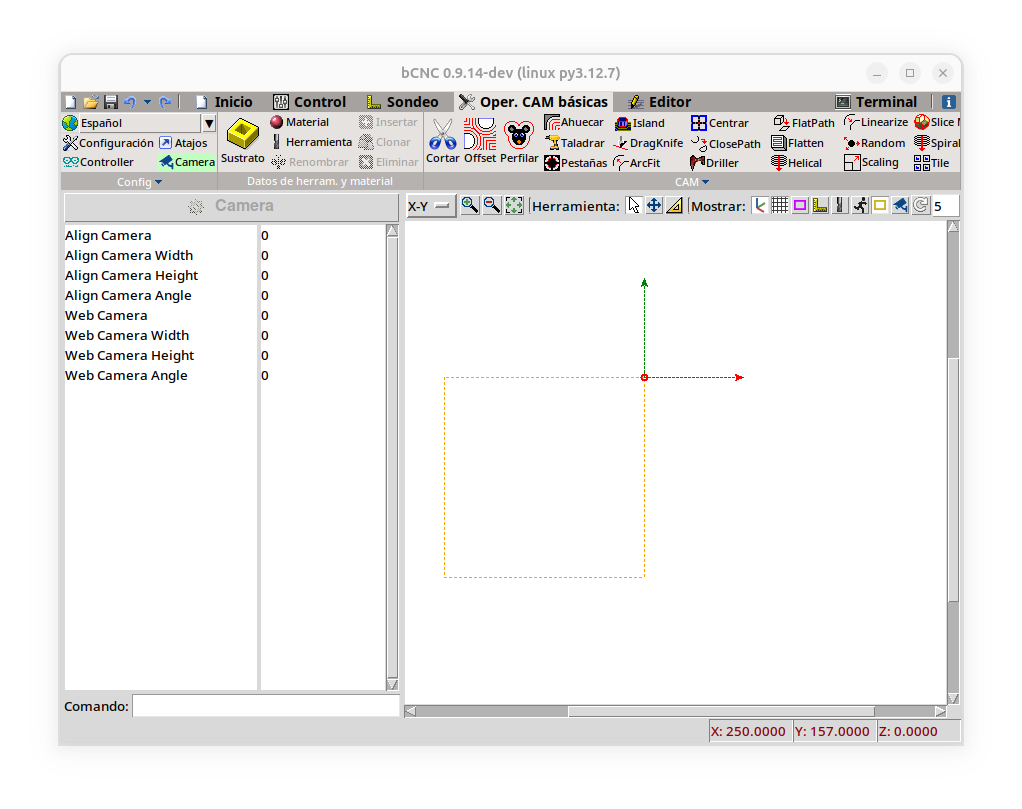Open the Atajos shortcuts page
Image resolution: width=1022 pixels, height=809 pixels.
click(183, 143)
